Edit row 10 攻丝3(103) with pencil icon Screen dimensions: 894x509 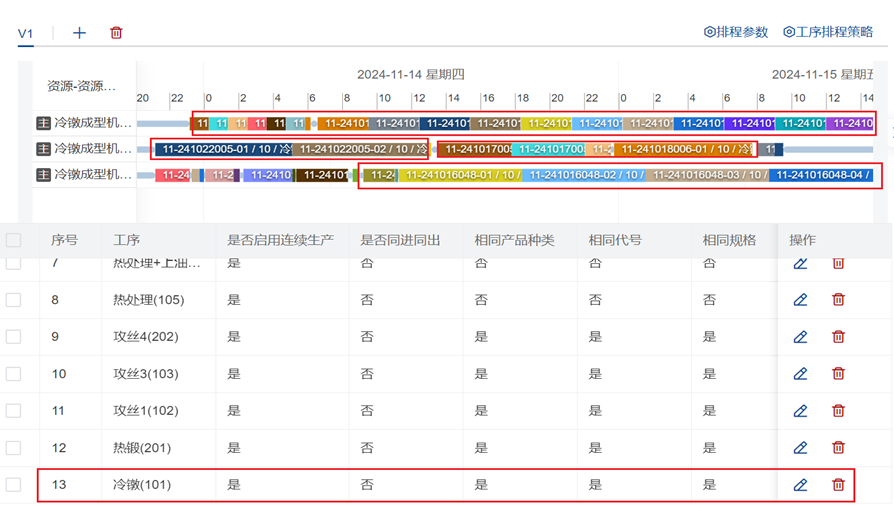pyautogui.click(x=800, y=374)
